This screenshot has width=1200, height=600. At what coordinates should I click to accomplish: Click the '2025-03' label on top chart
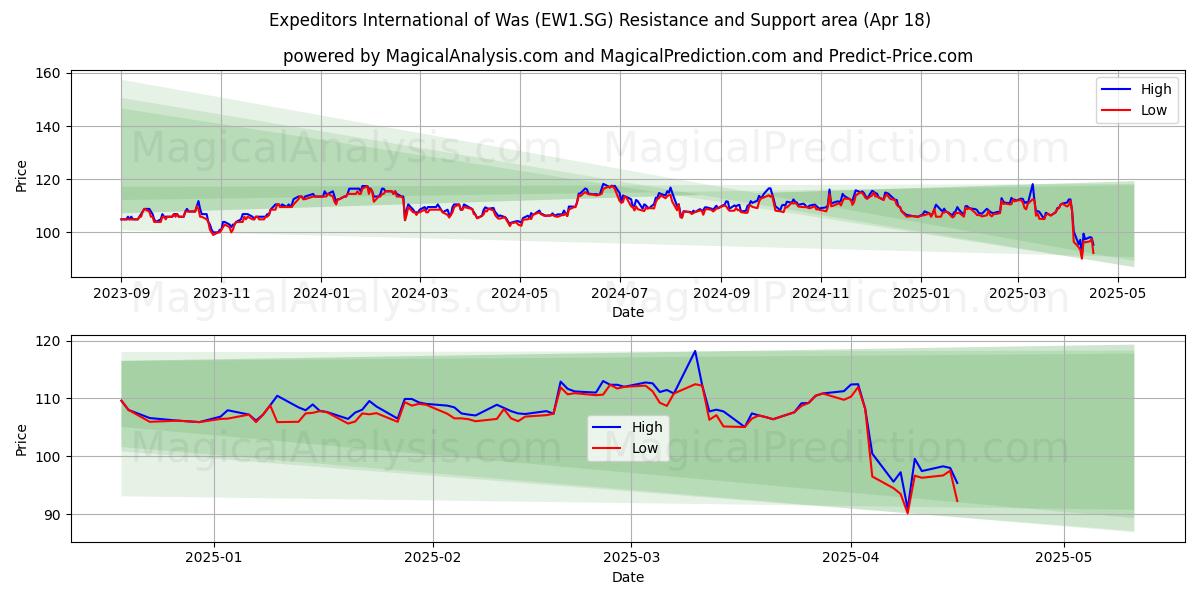click(x=1018, y=295)
